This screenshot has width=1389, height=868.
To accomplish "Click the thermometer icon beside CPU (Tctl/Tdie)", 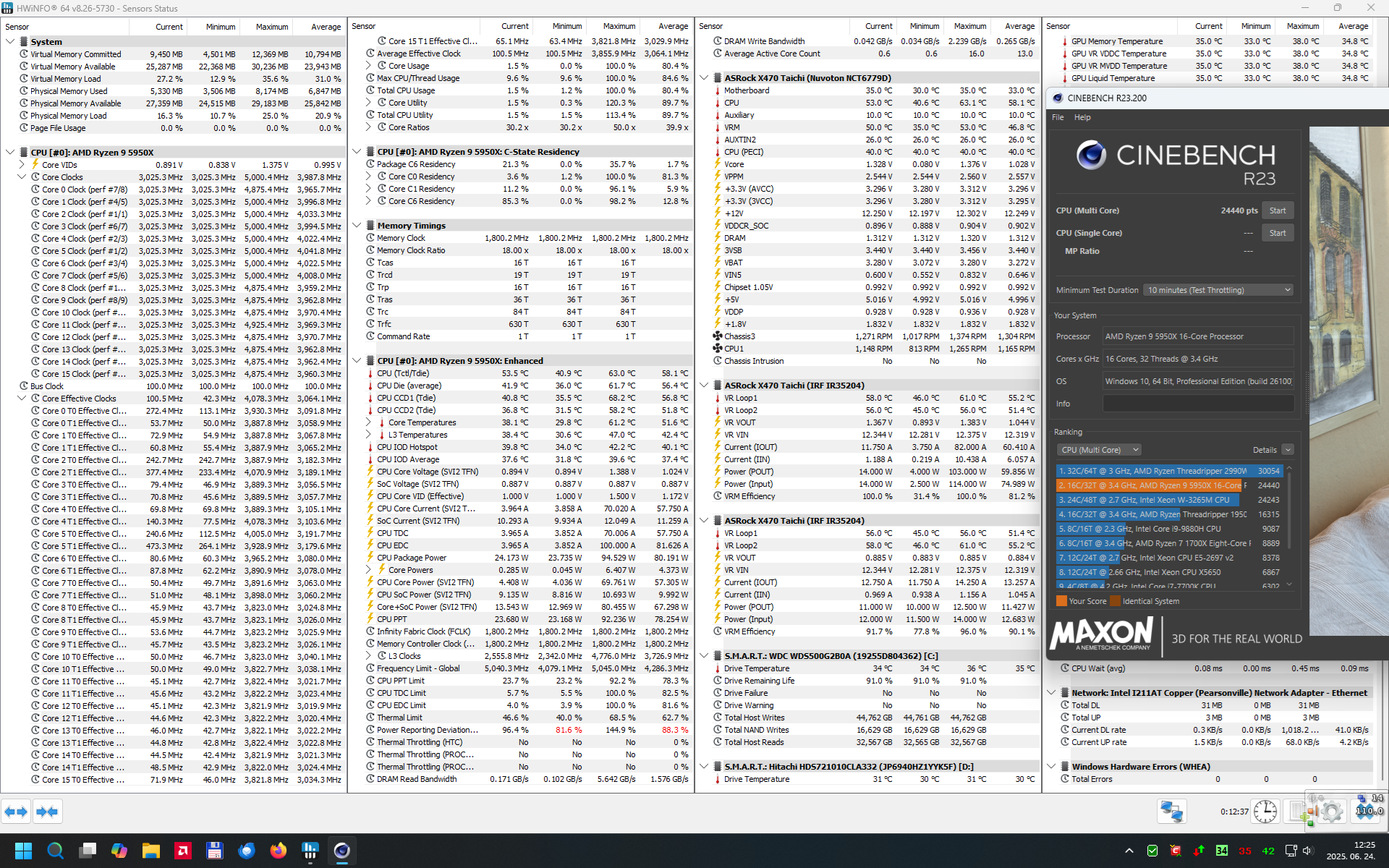I will 370,373.
